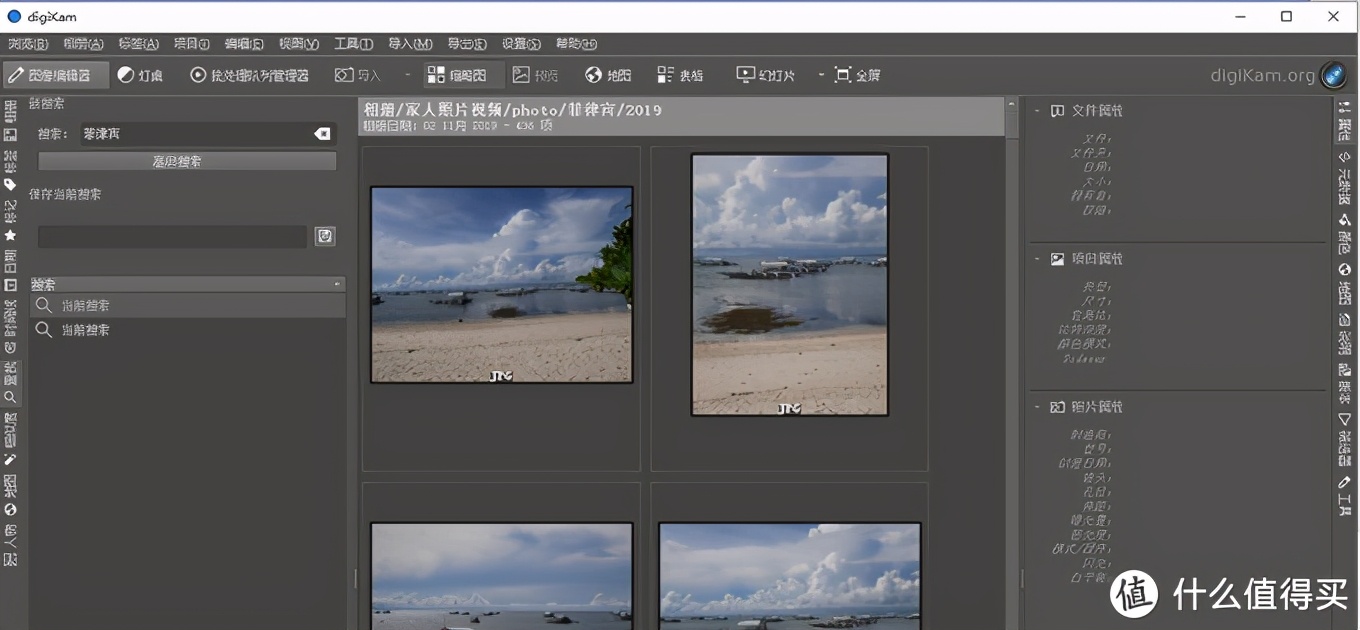Screen dimensions: 1360x630
Task: Open the Settings (设置) menu
Action: click(520, 44)
